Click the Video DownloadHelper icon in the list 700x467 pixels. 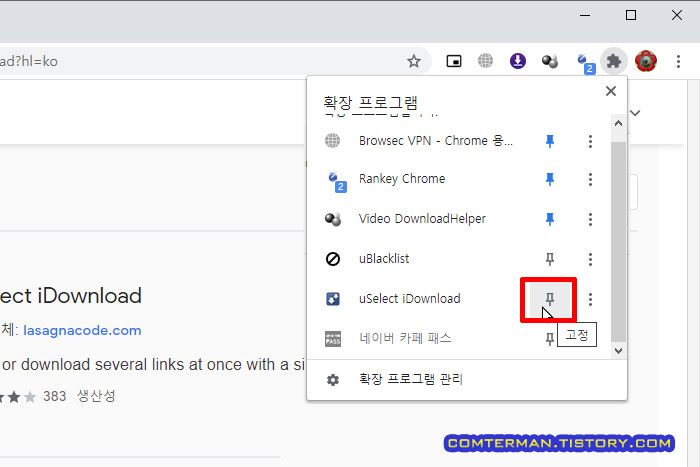point(333,219)
